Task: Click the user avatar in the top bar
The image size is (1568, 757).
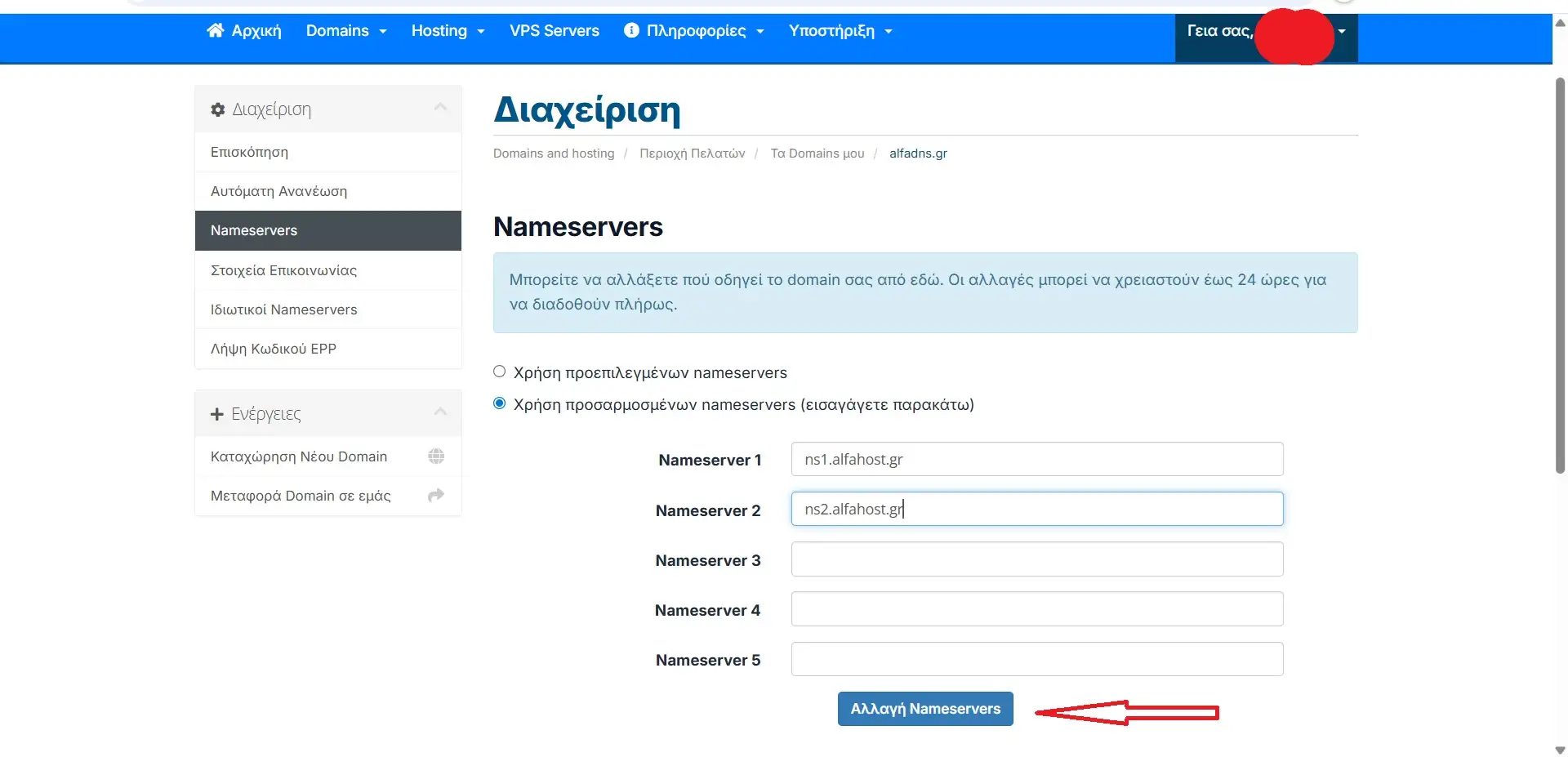Action: [x=1294, y=37]
